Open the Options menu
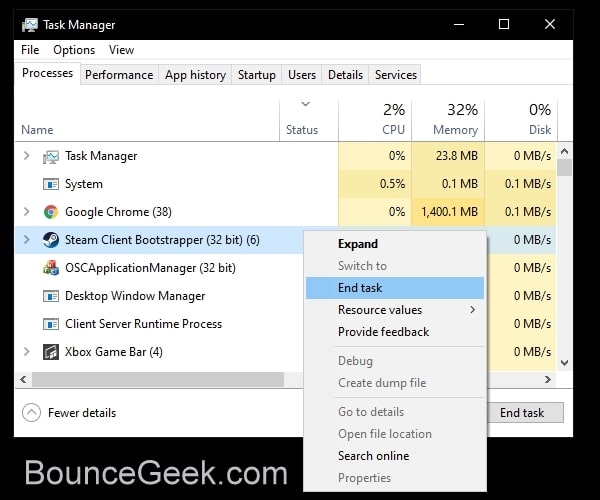600x500 pixels. 74,50
